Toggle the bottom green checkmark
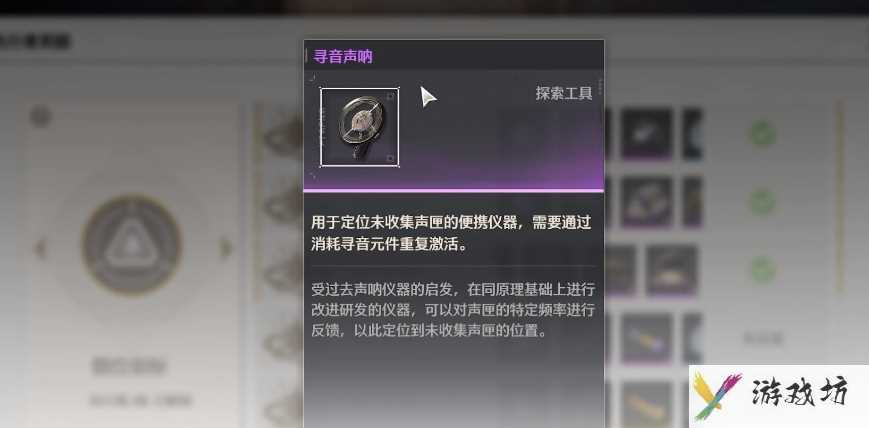The width and height of the screenshot is (869, 428). tap(763, 270)
